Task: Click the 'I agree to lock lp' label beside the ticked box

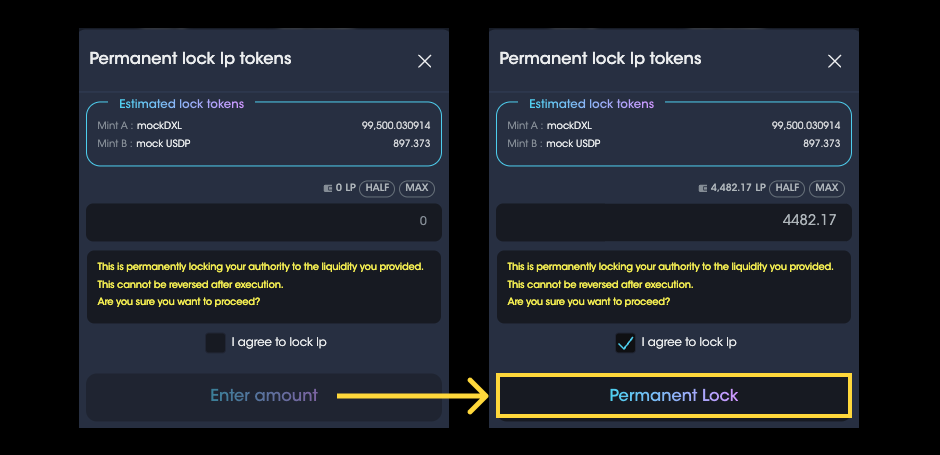Action: (x=689, y=342)
